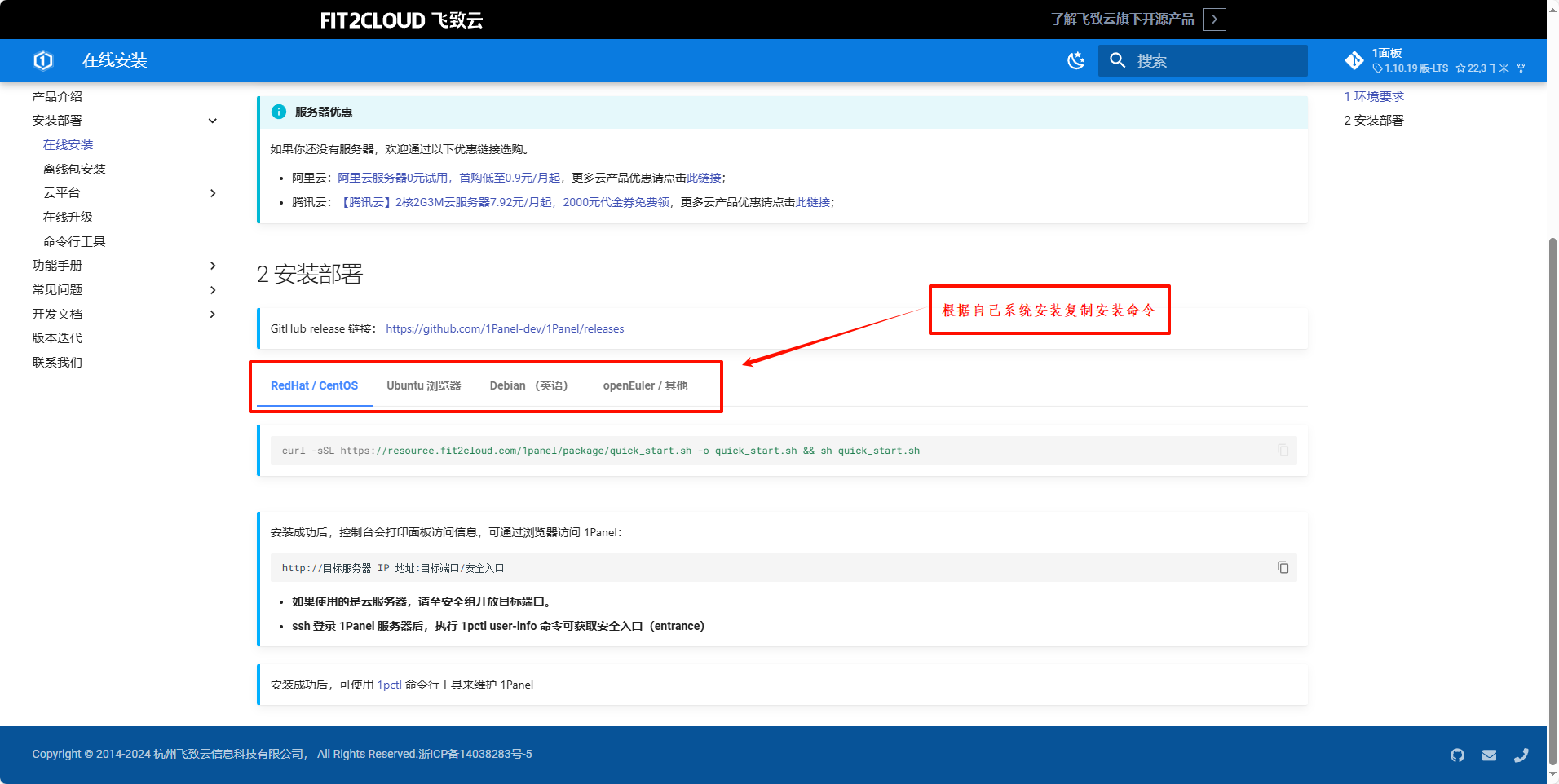1559x784 pixels.
Task: Expand the 功能手册 sidebar section
Action: (x=213, y=266)
